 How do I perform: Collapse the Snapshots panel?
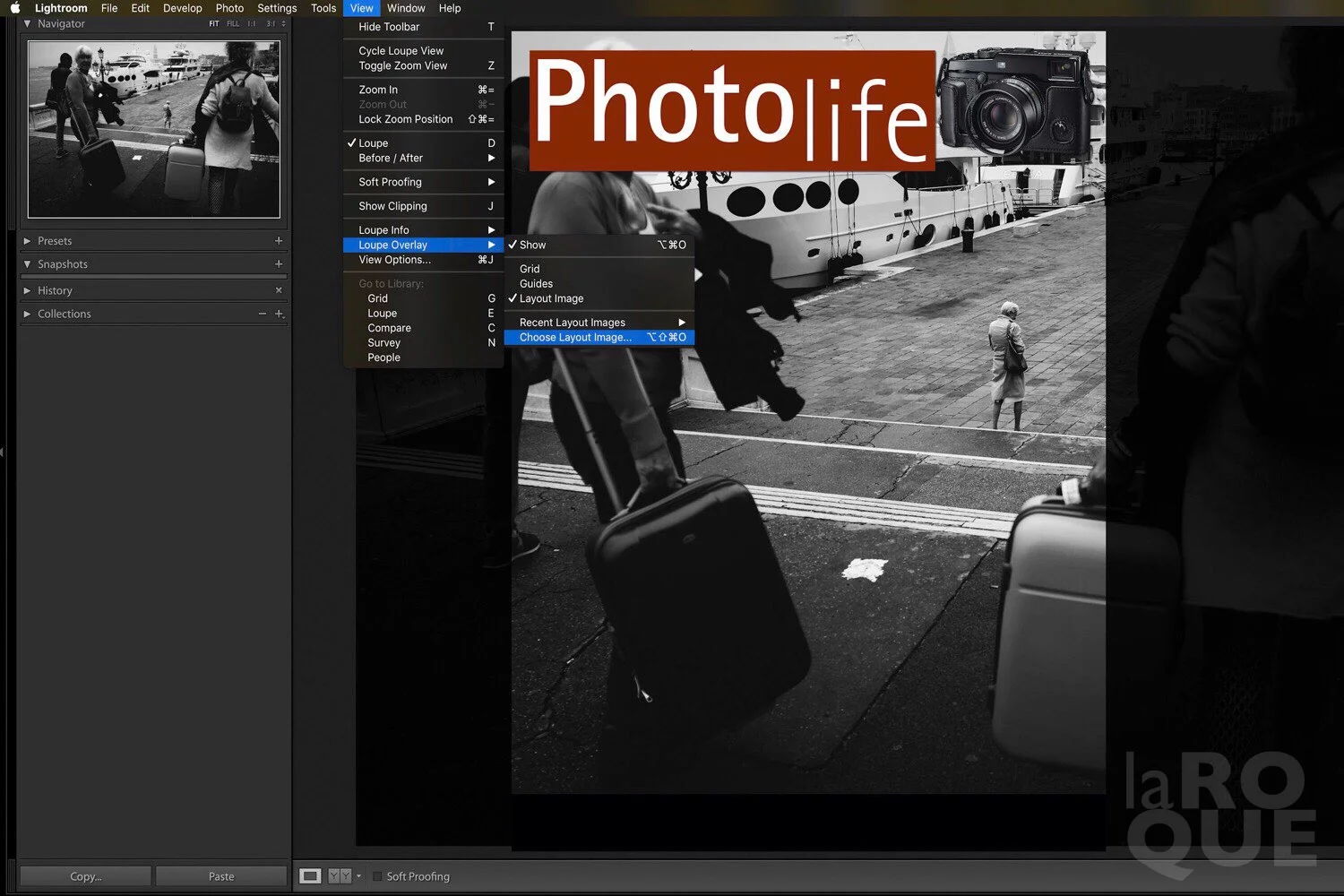[27, 264]
